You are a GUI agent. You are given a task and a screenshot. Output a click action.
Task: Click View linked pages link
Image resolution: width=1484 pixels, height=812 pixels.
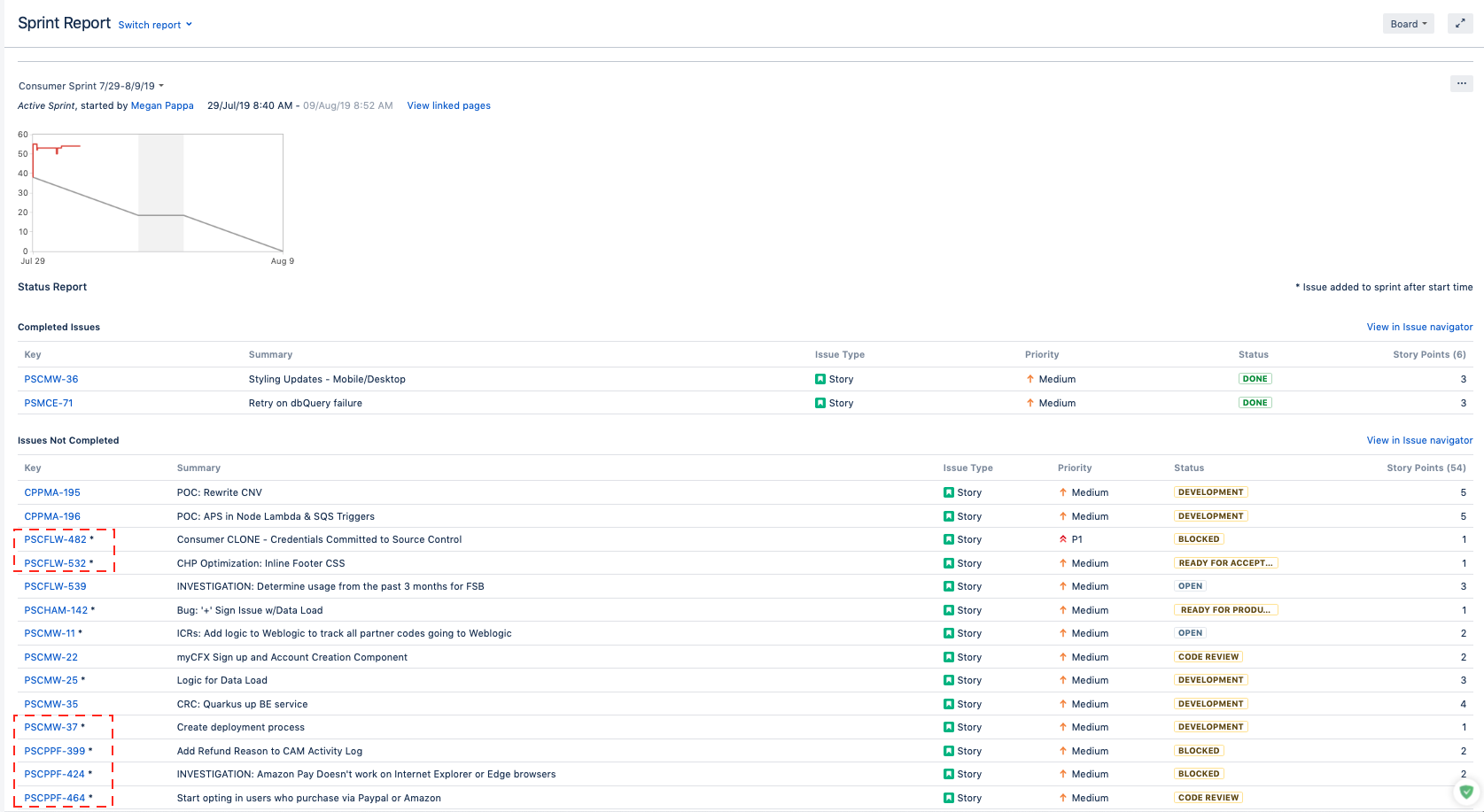pos(449,105)
